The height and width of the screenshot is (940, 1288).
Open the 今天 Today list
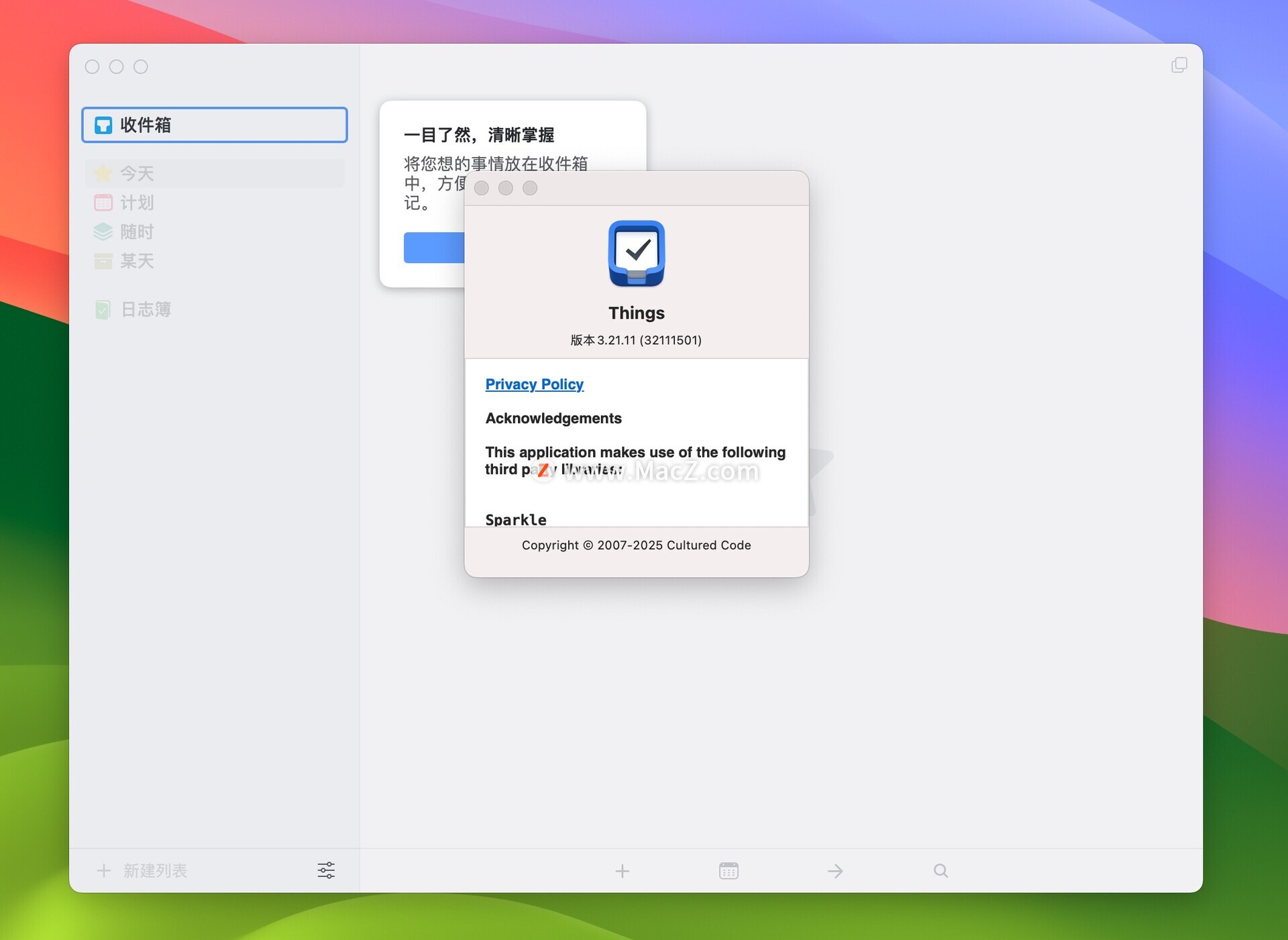[215, 173]
